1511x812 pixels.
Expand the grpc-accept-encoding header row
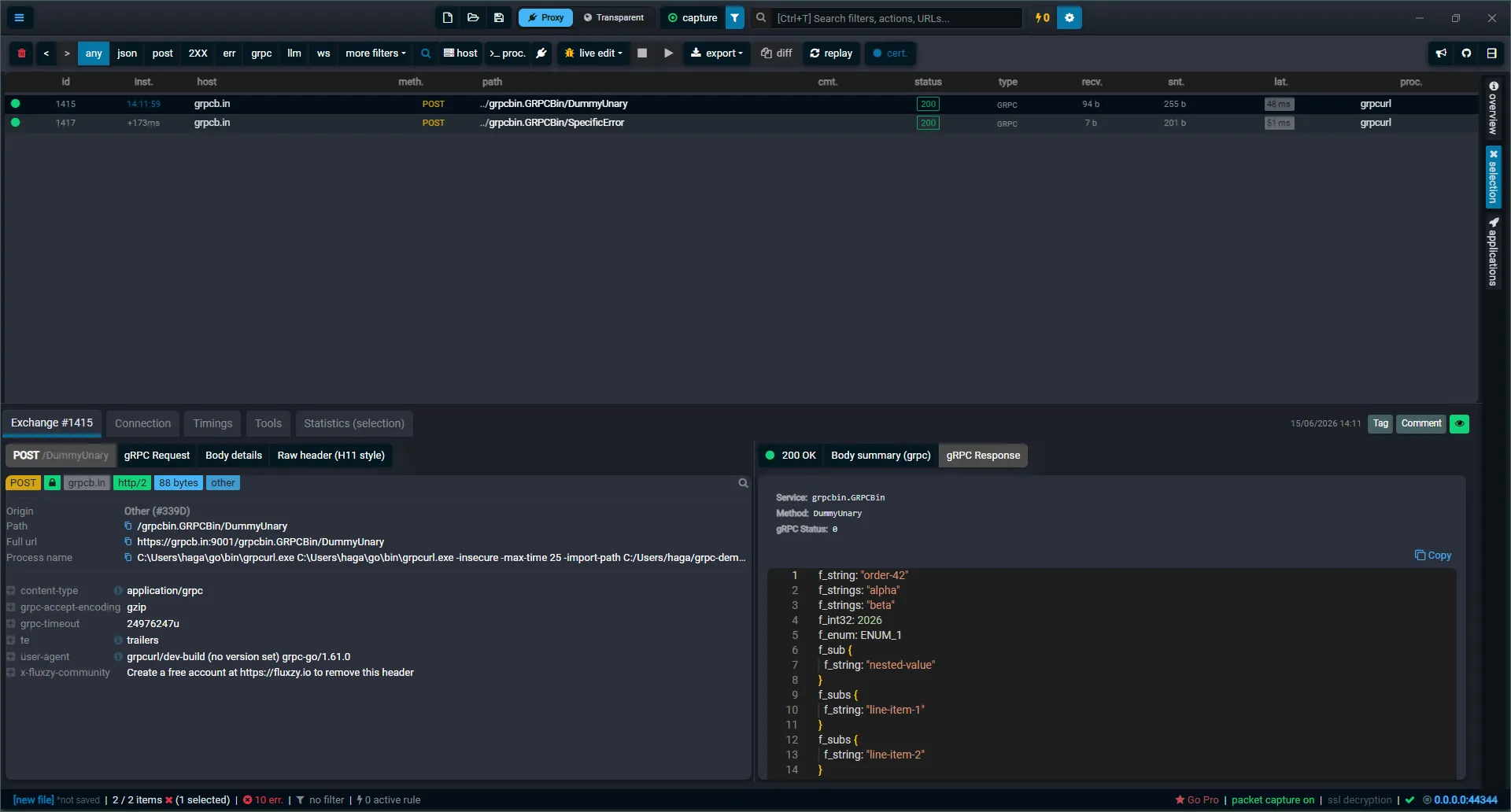pos(11,607)
